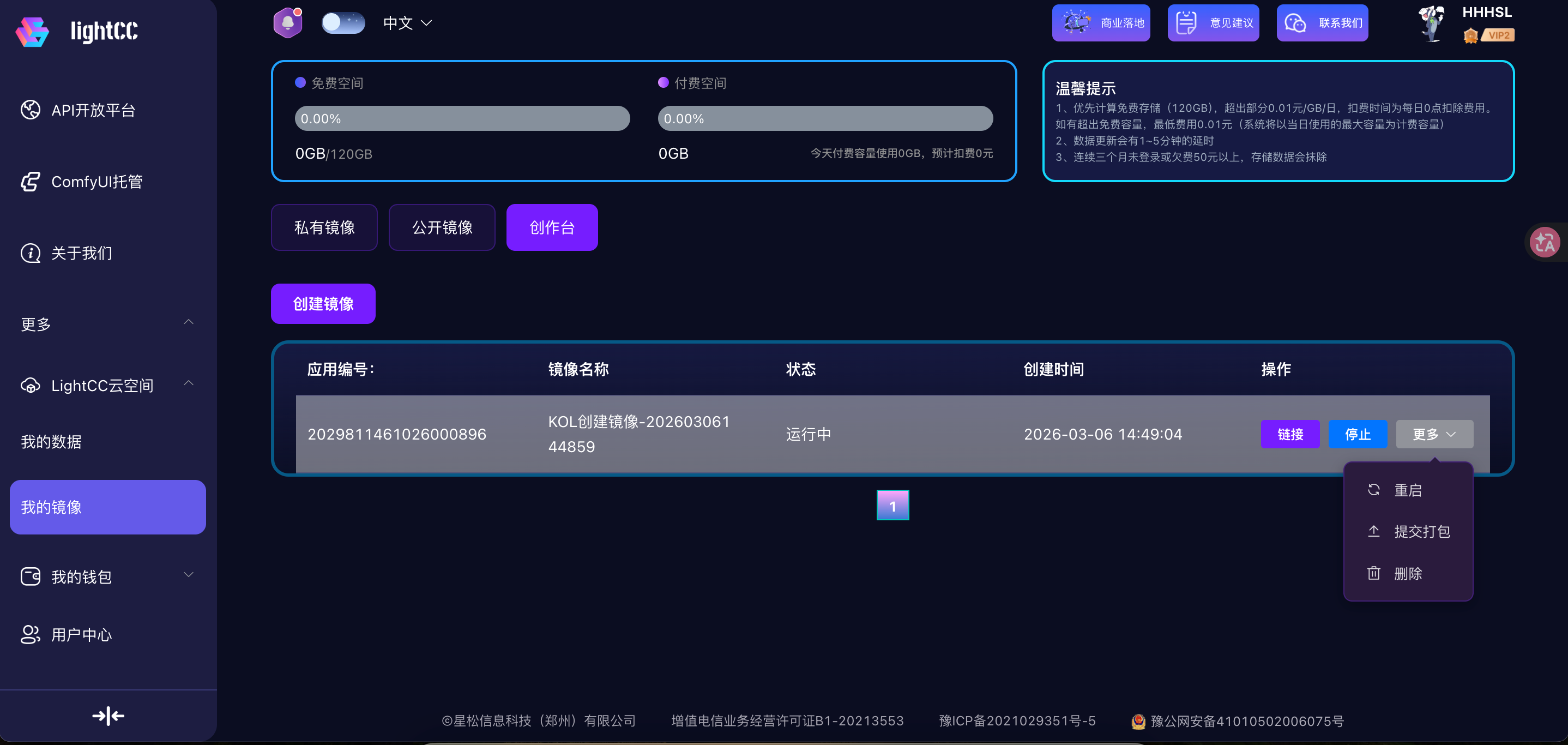This screenshot has height=745, width=1568.
Task: Click the 商业落地 planet icon button
Action: point(1101,23)
